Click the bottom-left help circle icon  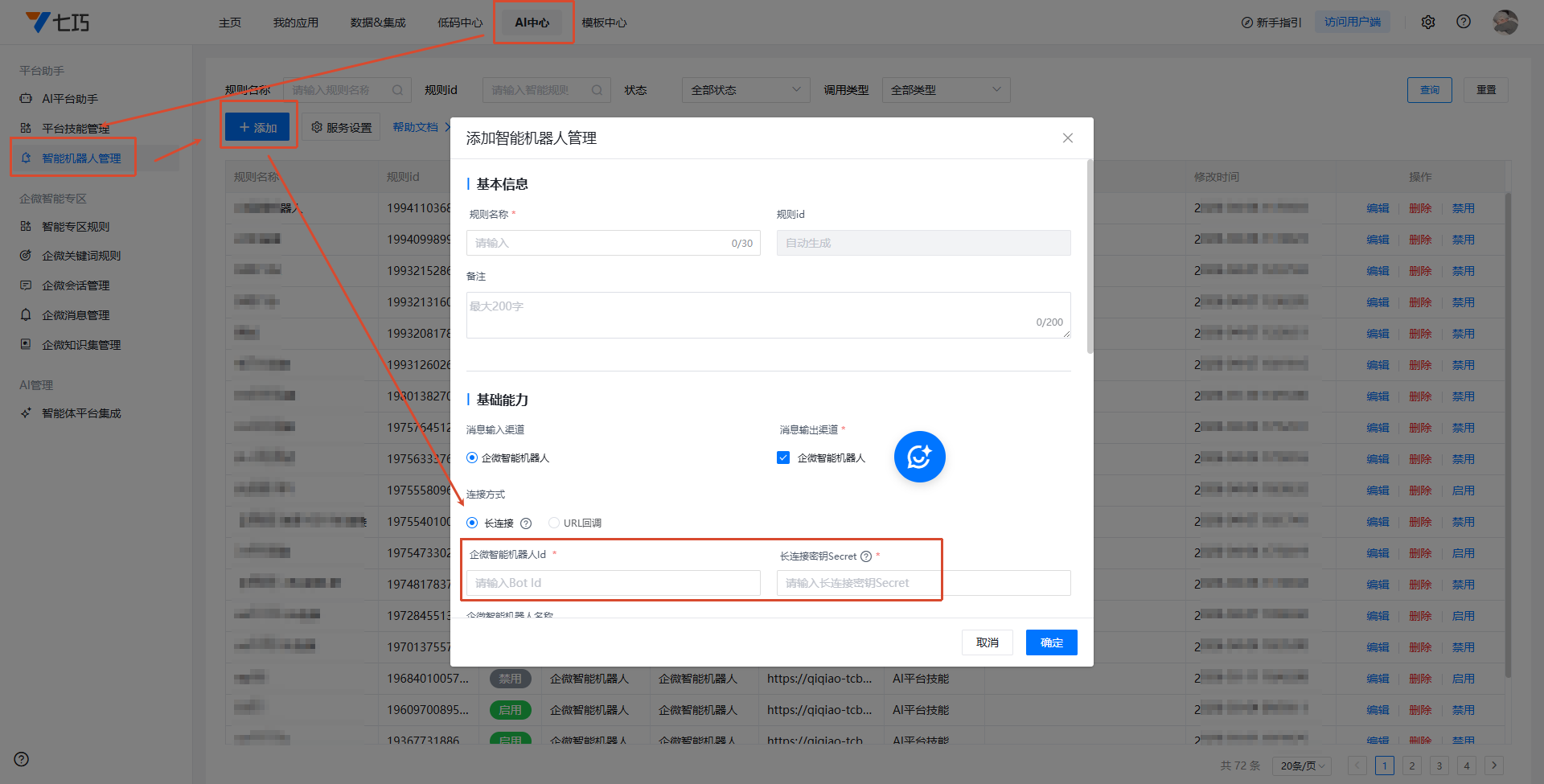click(x=22, y=759)
